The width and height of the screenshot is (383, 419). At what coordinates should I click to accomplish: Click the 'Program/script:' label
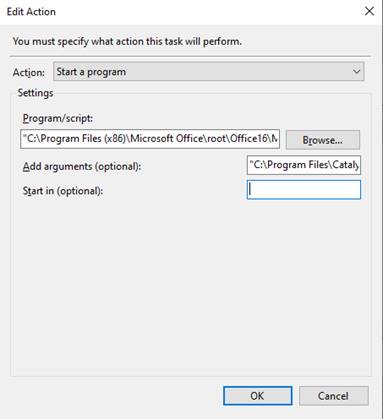pyautogui.click(x=58, y=118)
